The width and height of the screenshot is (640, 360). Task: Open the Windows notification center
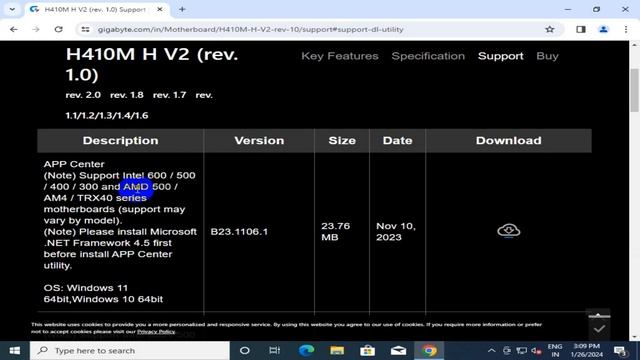tap(621, 351)
